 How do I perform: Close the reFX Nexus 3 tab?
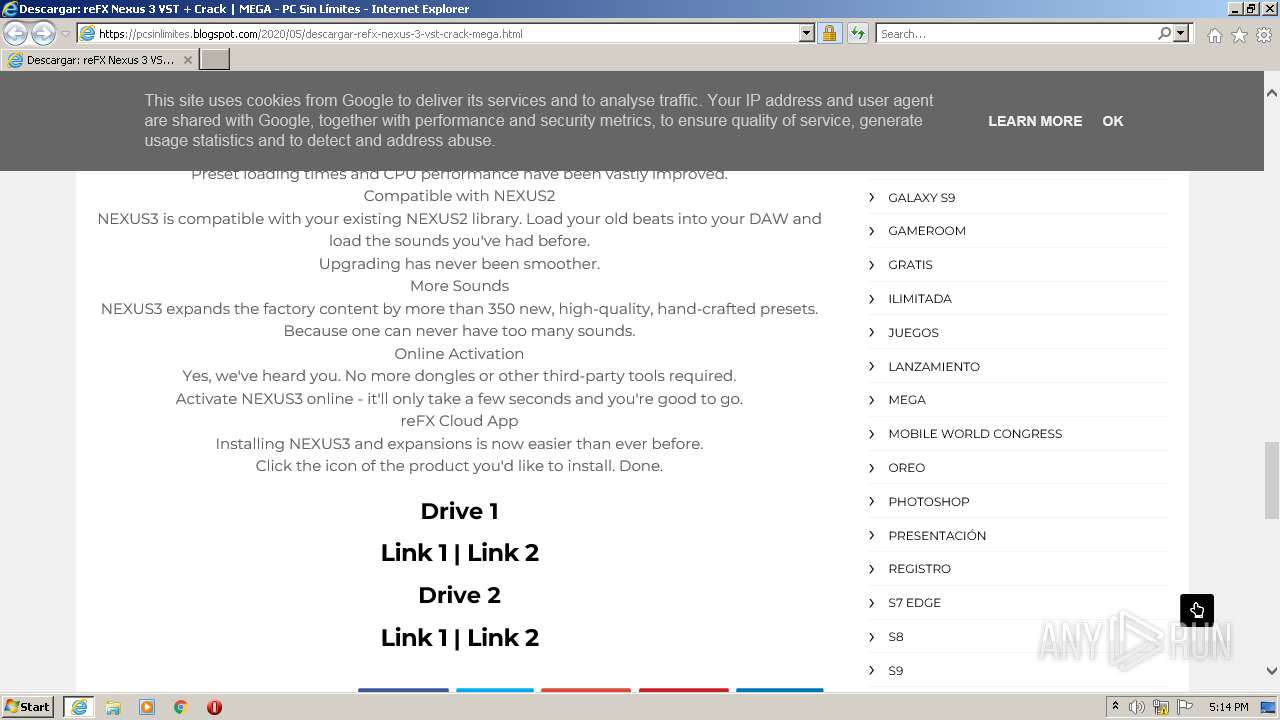[x=187, y=60]
